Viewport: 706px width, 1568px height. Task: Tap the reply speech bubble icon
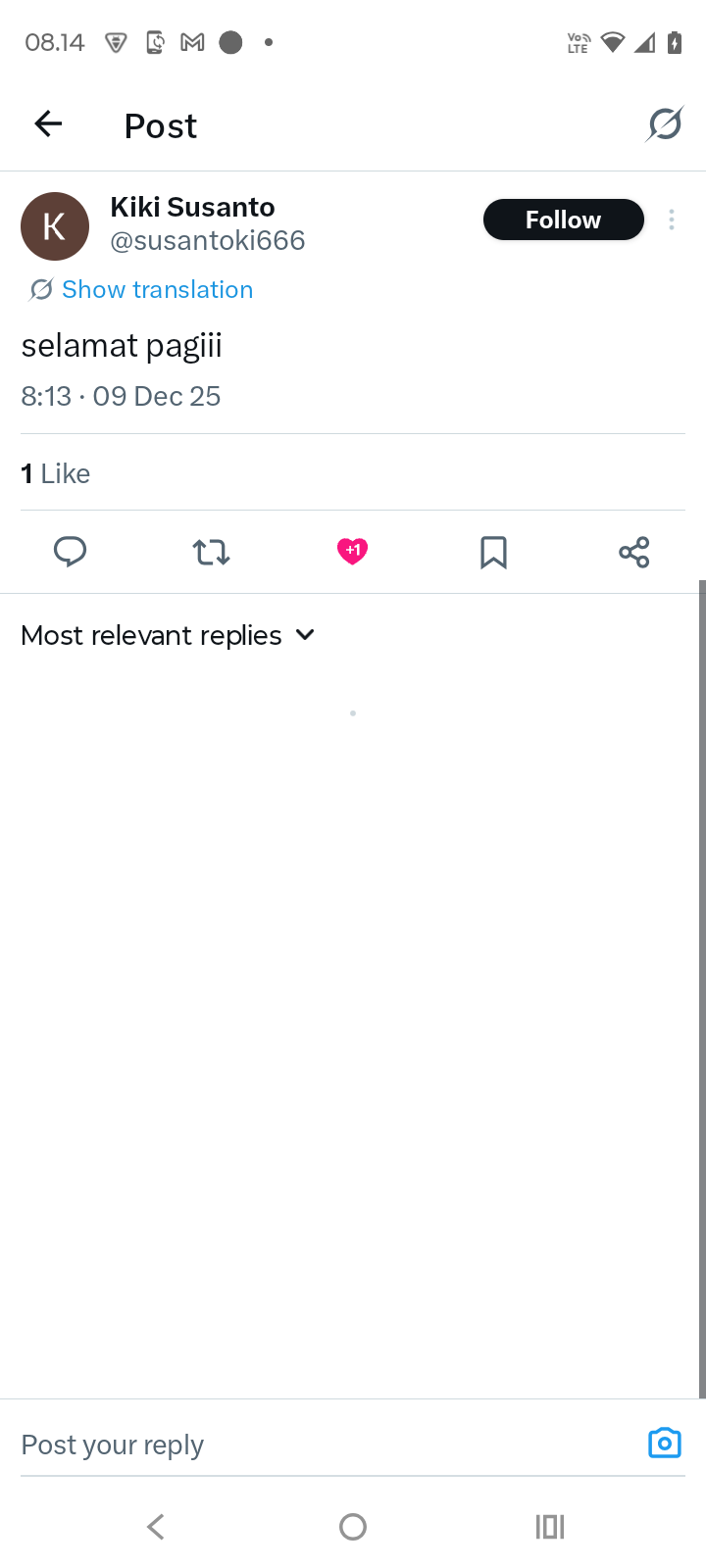coord(70,552)
